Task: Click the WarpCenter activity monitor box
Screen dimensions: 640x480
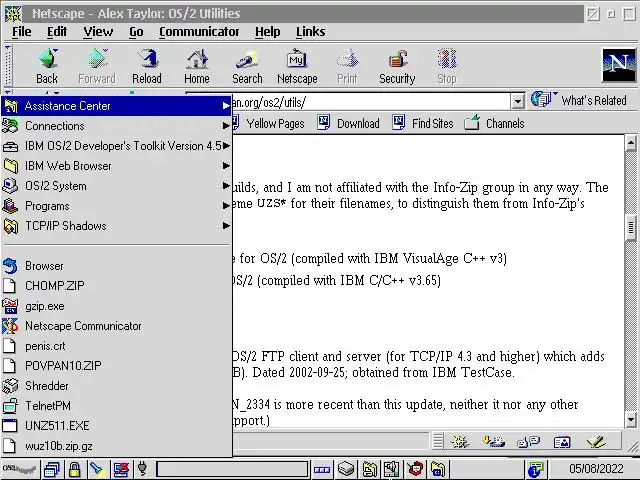Action: tap(232, 469)
